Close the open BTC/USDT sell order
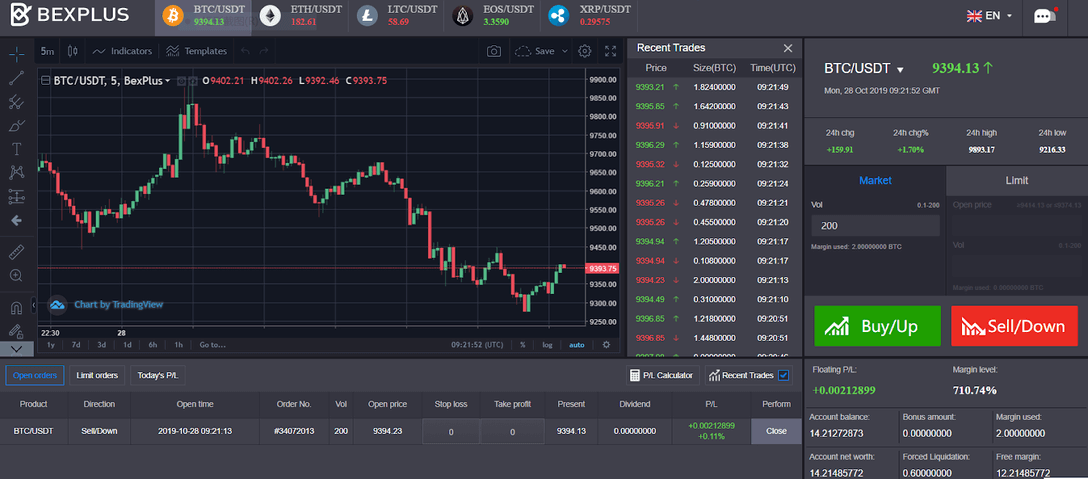The width and height of the screenshot is (1088, 479). tap(776, 431)
